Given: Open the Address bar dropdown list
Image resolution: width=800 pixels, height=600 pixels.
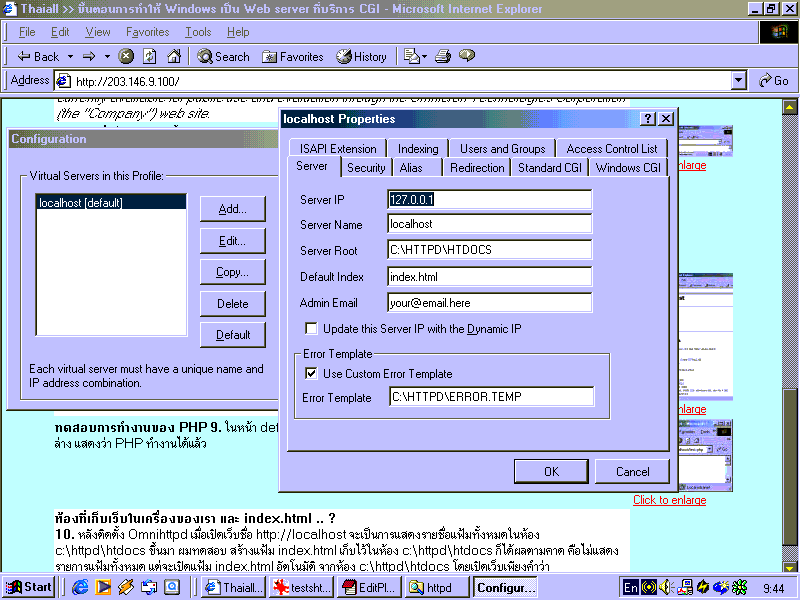Looking at the screenshot, I should click(x=739, y=81).
